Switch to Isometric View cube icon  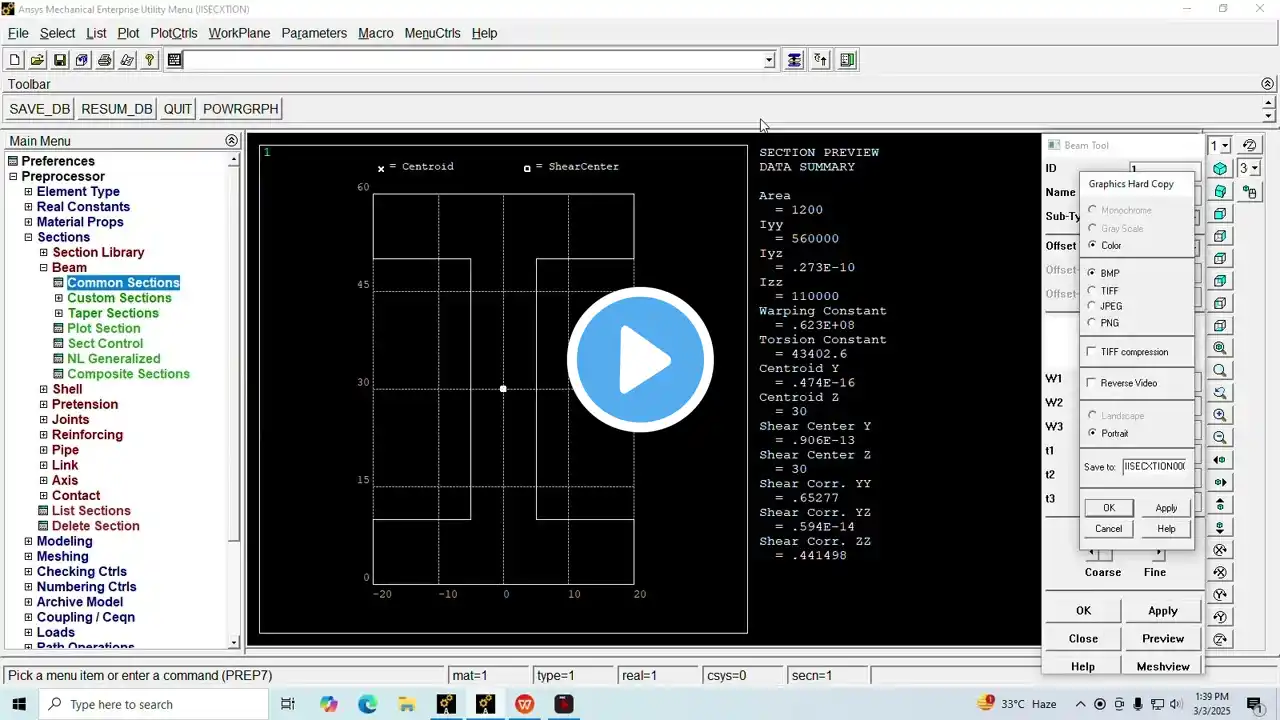1220,169
